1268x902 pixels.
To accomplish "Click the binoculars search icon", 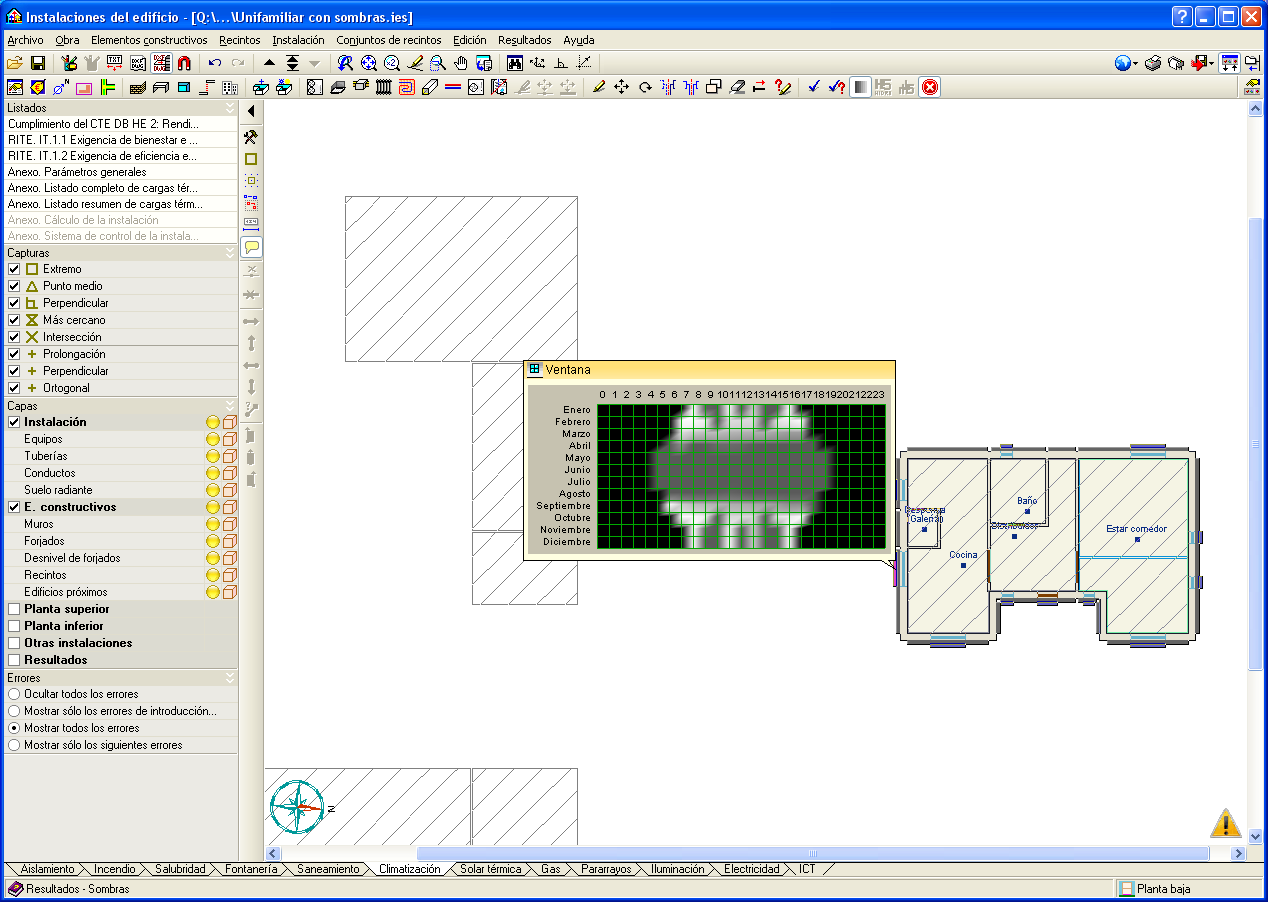I will pos(515,63).
